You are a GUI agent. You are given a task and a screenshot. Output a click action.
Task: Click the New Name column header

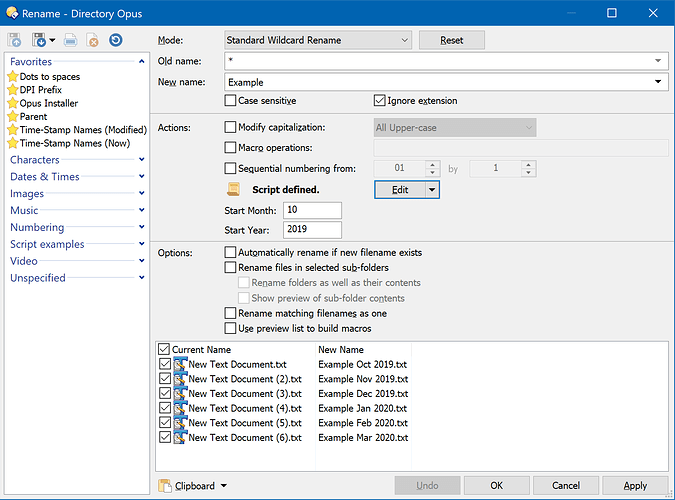(341, 350)
